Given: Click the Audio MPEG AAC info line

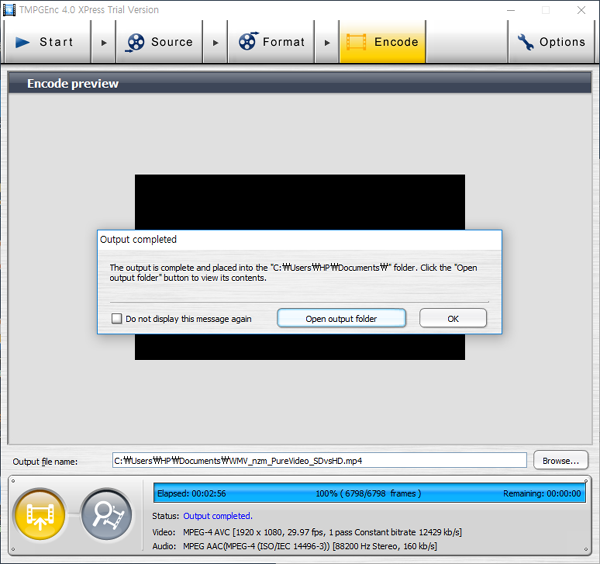Looking at the screenshot, I should [295, 546].
